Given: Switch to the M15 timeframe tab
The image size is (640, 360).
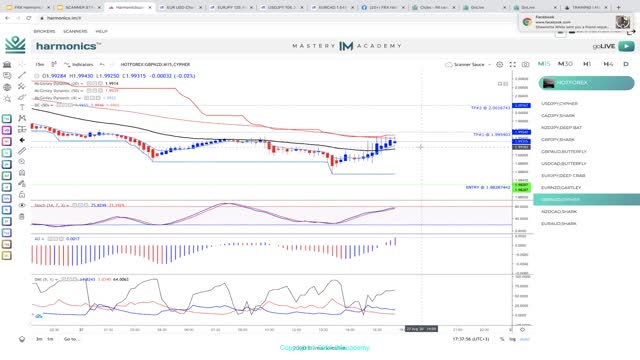Looking at the screenshot, I should (x=544, y=64).
